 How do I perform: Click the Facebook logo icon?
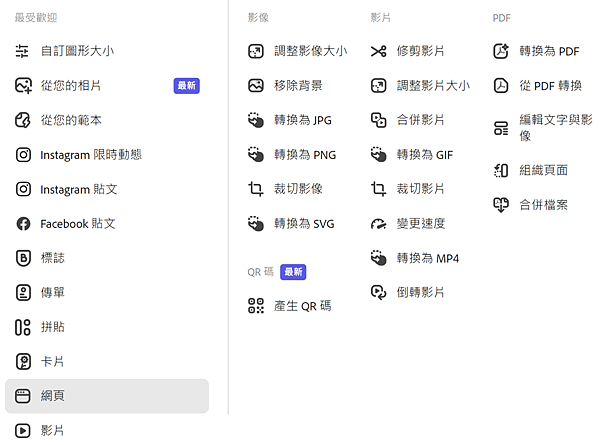click(23, 224)
